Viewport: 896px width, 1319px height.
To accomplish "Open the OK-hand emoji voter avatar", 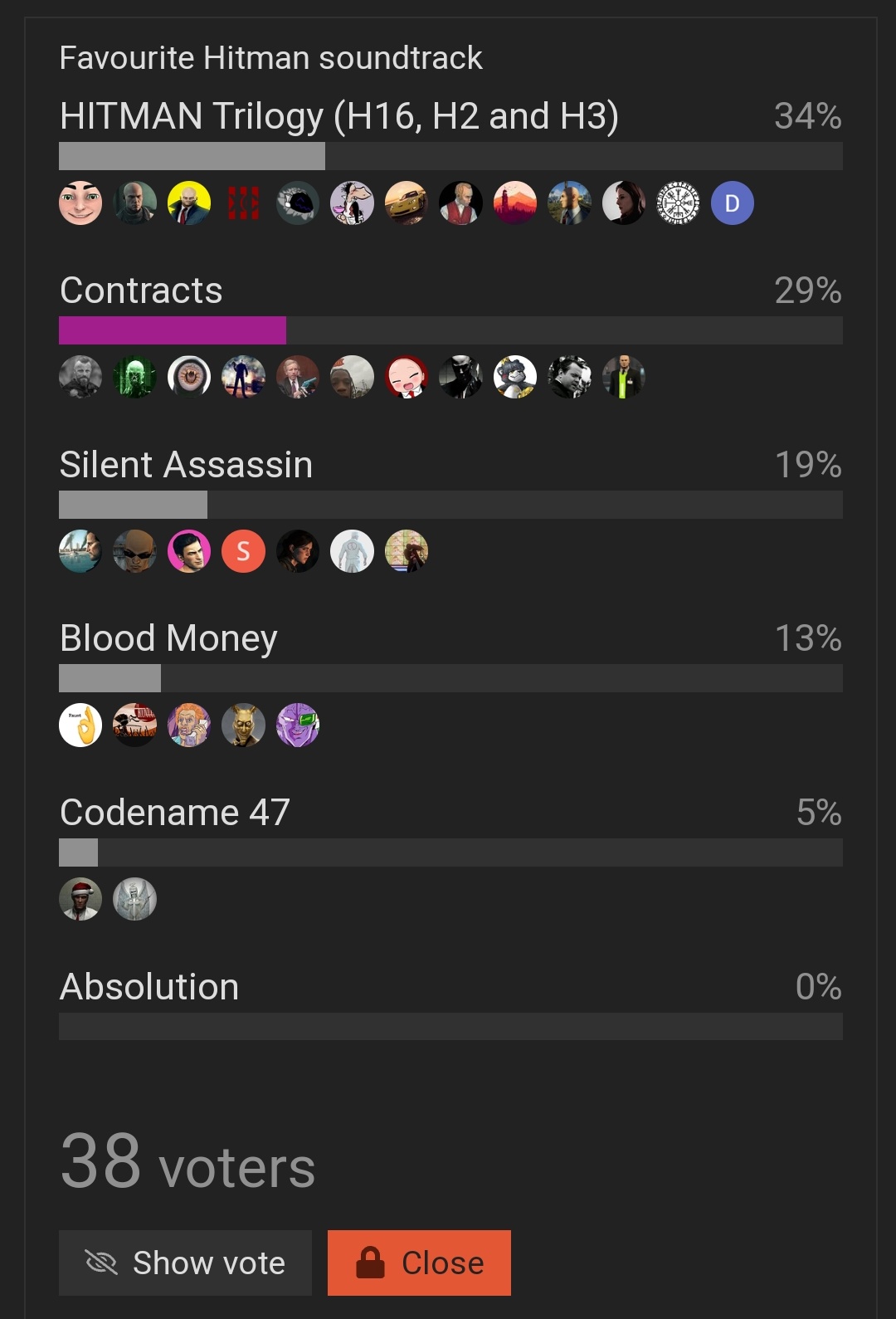I will pos(80,725).
